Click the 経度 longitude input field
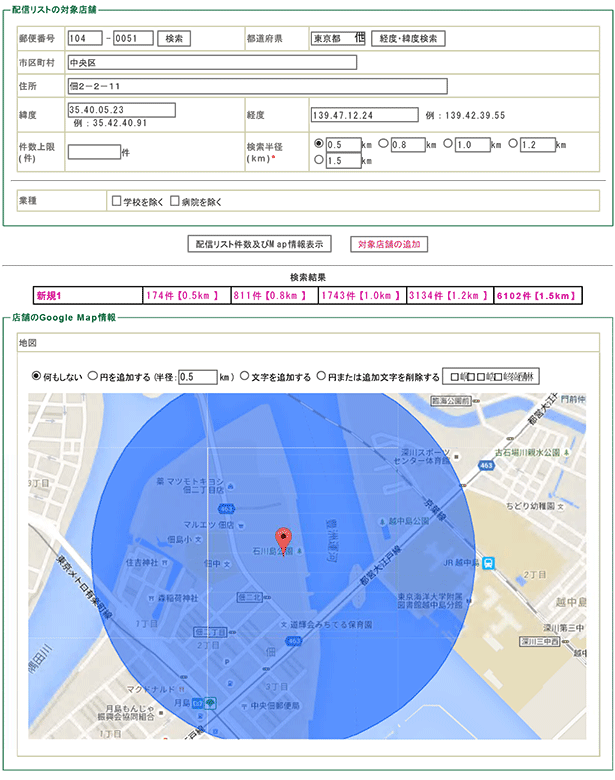Viewport: 615px width, 780px height. pos(365,115)
